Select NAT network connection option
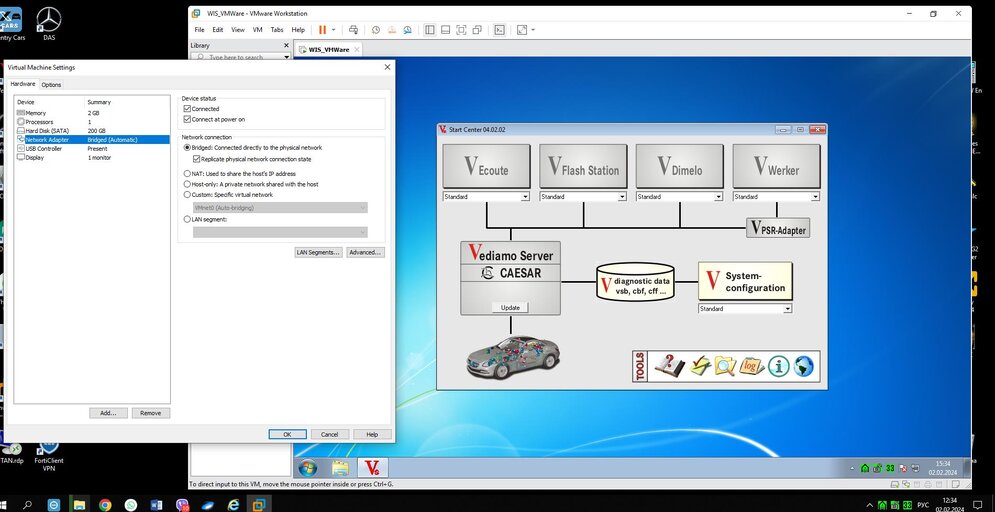The width and height of the screenshot is (995, 512). click(x=187, y=173)
